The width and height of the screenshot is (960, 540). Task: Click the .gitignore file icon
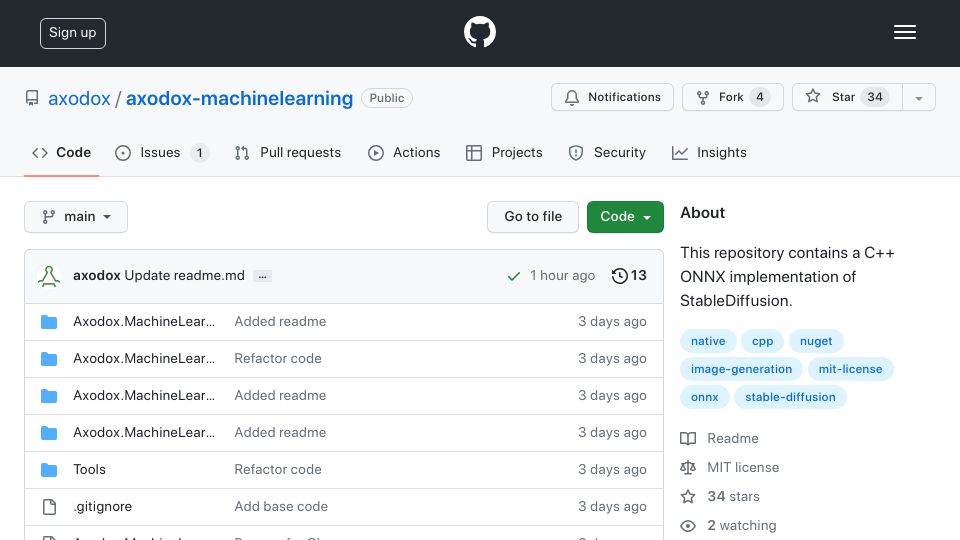(x=49, y=506)
